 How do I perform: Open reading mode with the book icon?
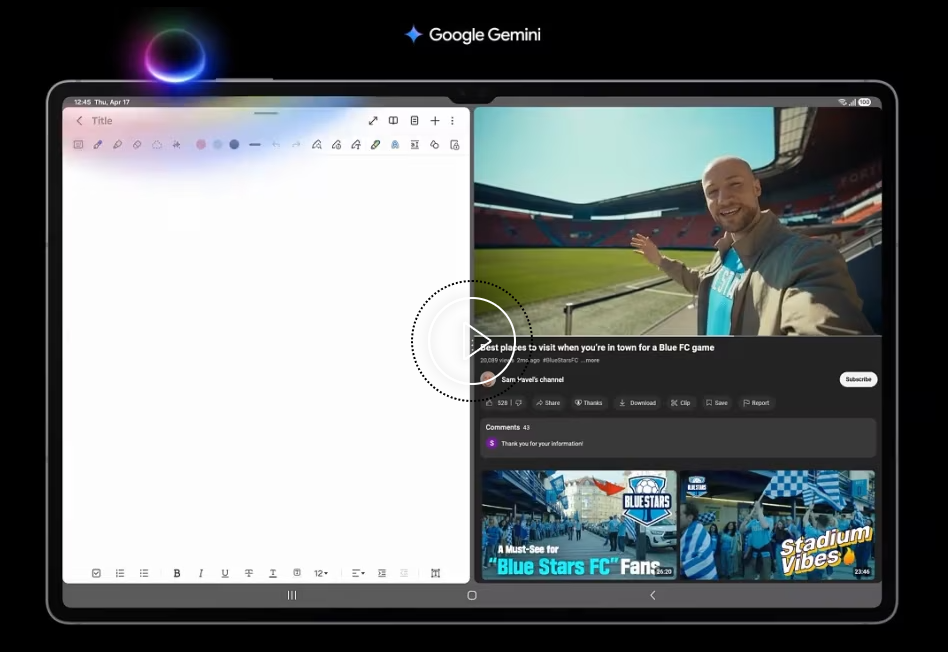pyautogui.click(x=394, y=121)
